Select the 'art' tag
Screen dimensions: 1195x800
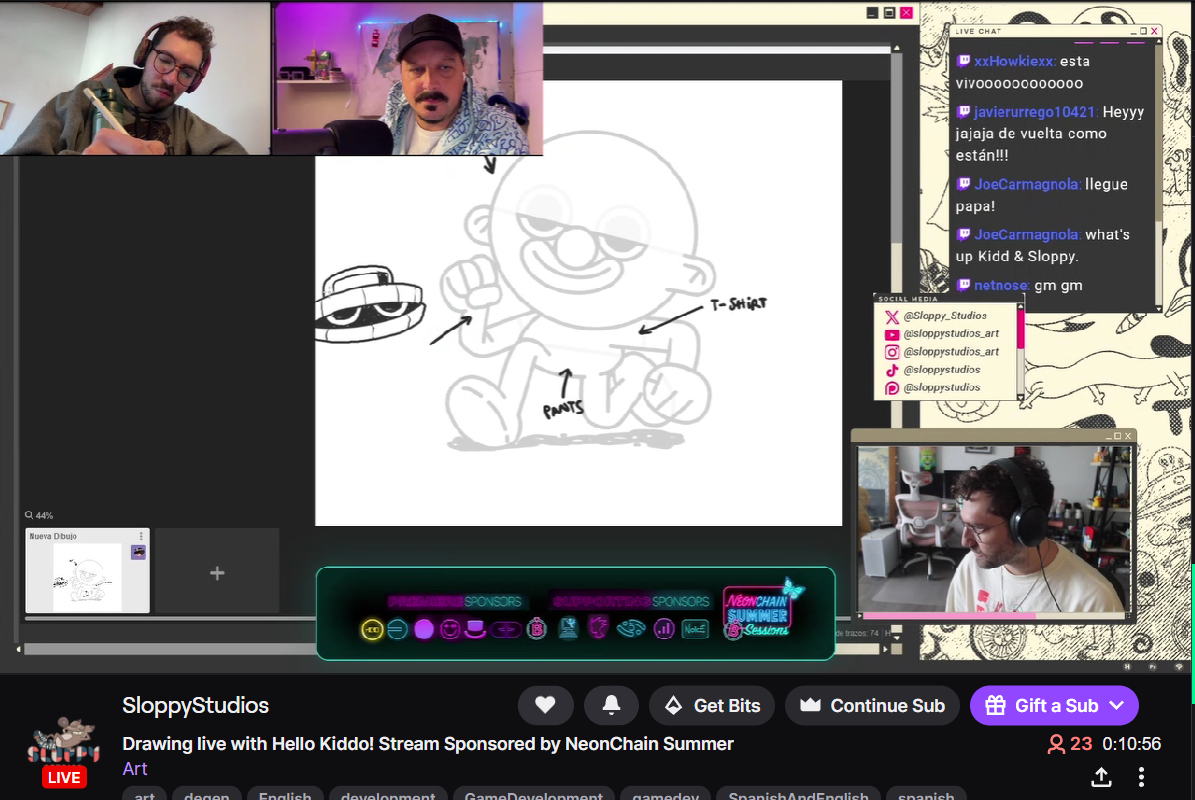tap(144, 795)
